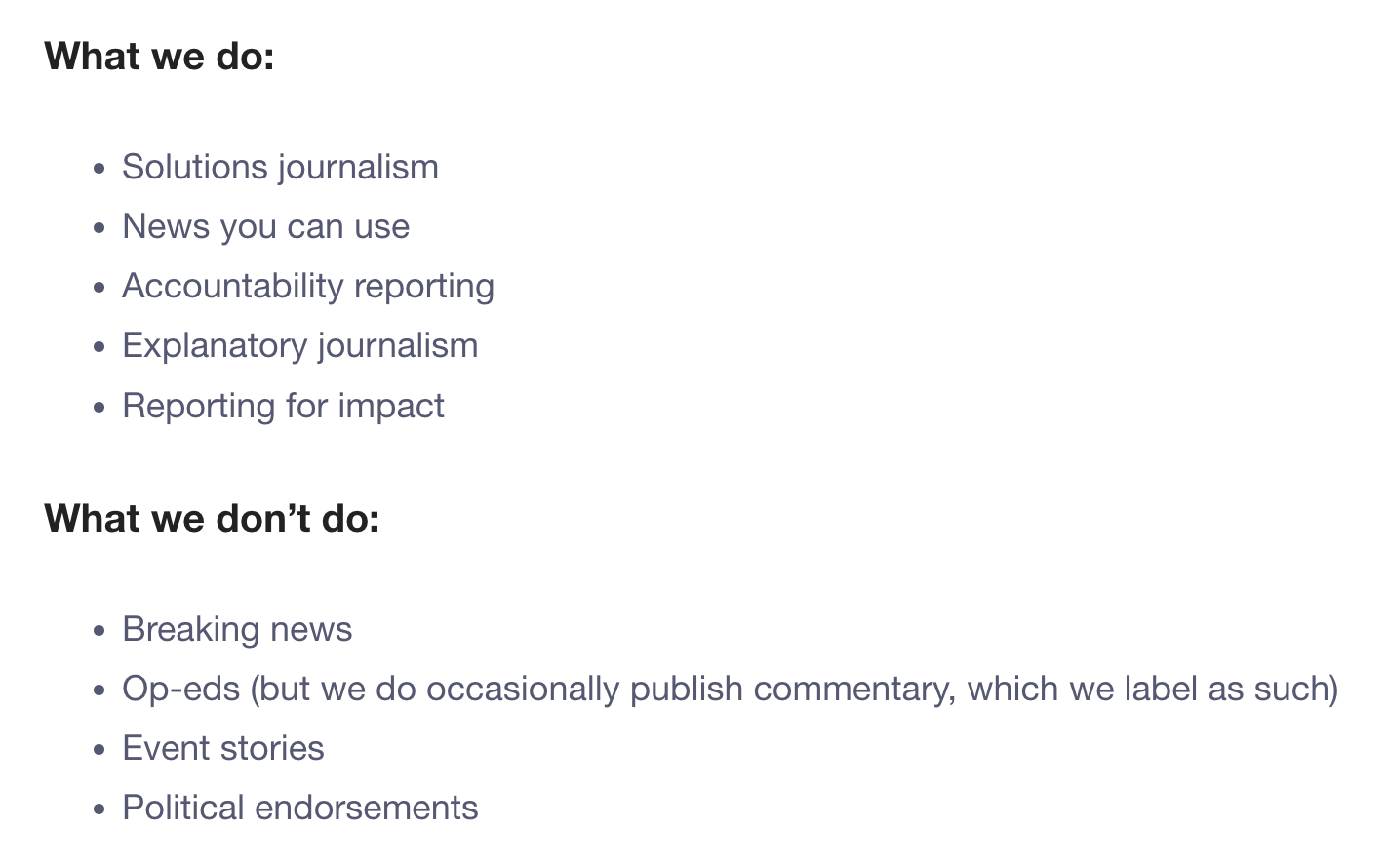
Task: Select the "Reporting for impact" entry
Action: pyautogui.click(x=283, y=406)
